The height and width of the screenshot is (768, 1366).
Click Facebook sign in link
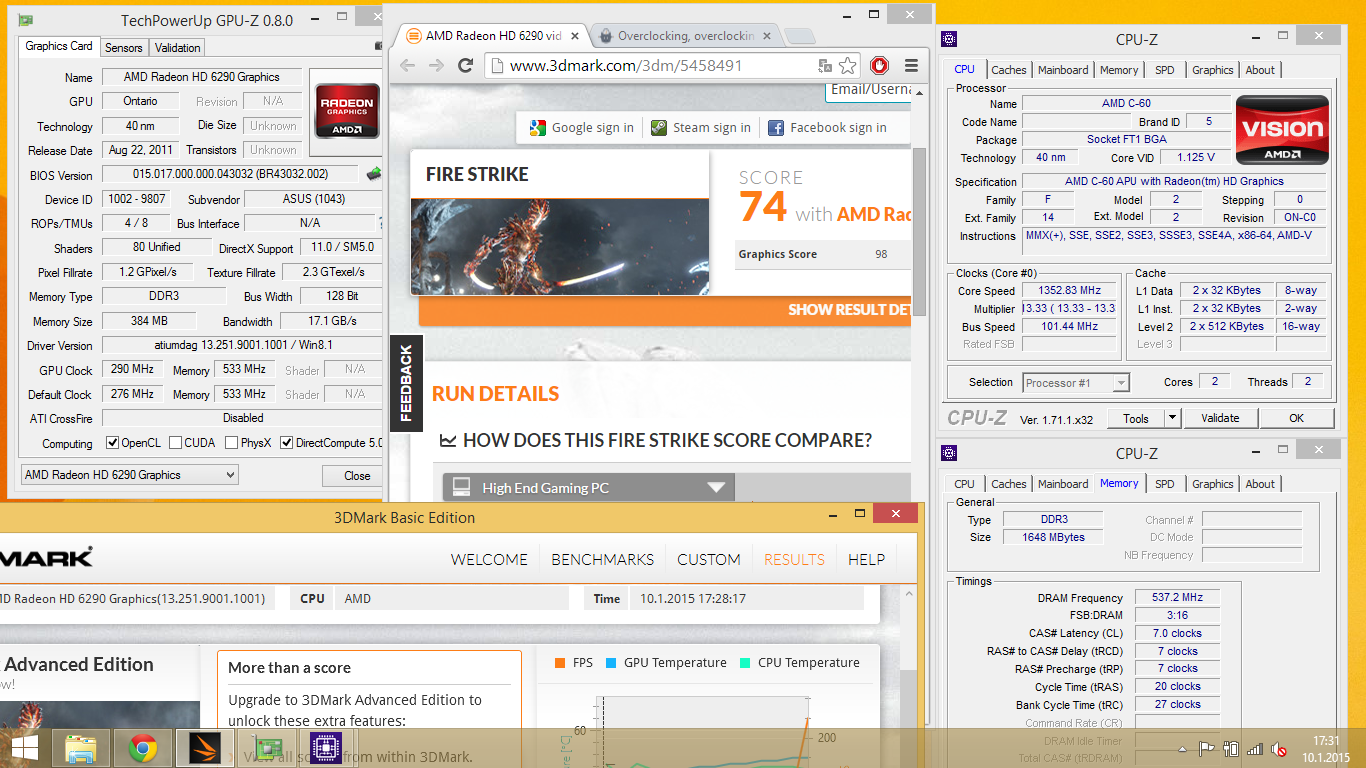(827, 127)
